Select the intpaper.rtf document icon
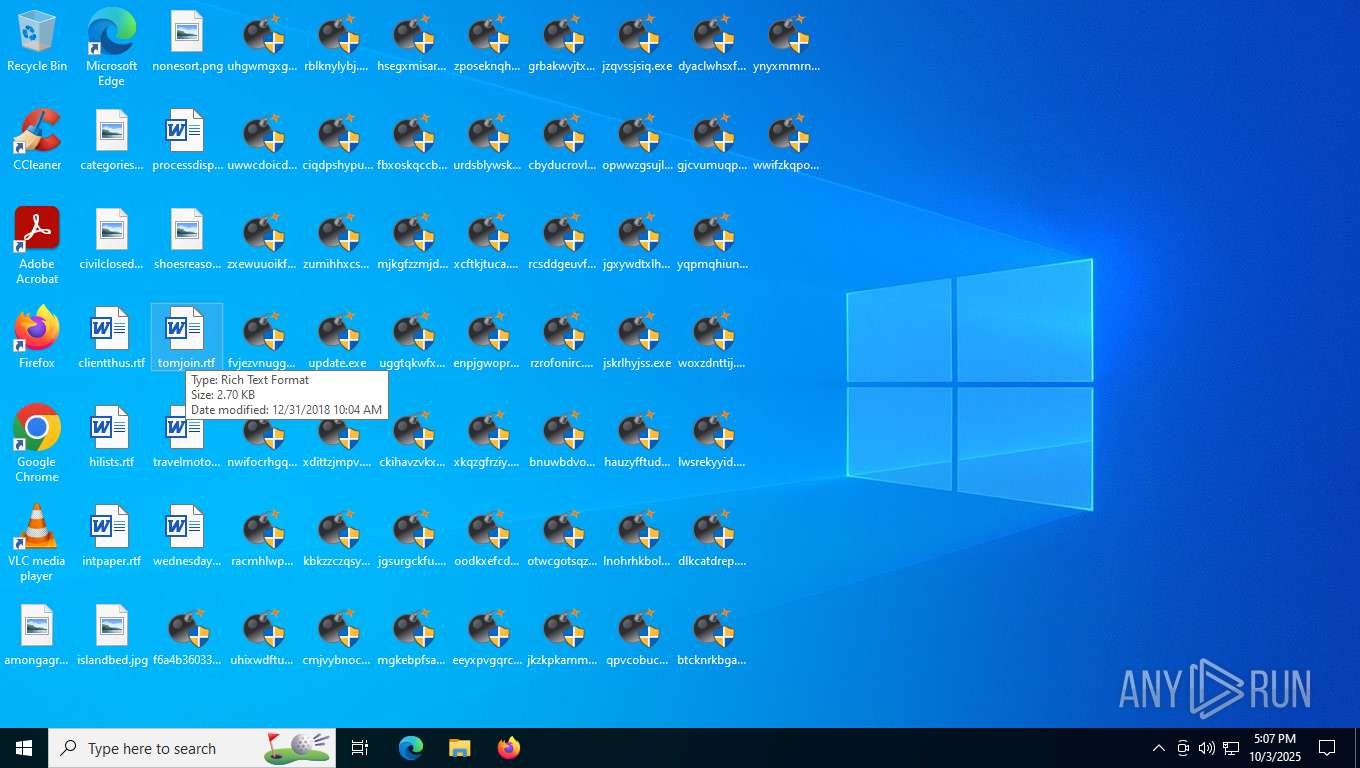This screenshot has height=768, width=1360. [111, 537]
